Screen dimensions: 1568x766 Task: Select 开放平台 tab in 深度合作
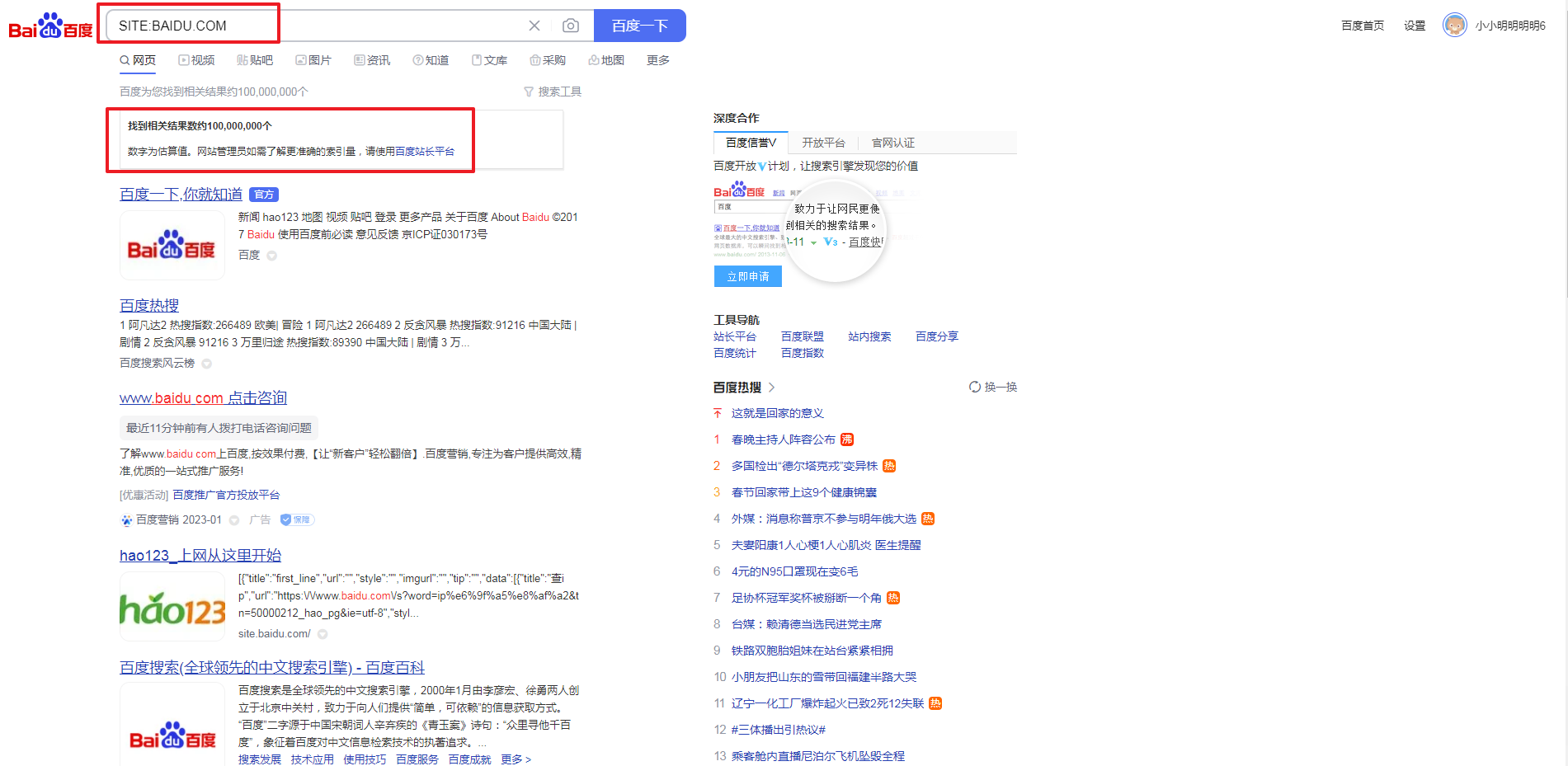pos(823,143)
